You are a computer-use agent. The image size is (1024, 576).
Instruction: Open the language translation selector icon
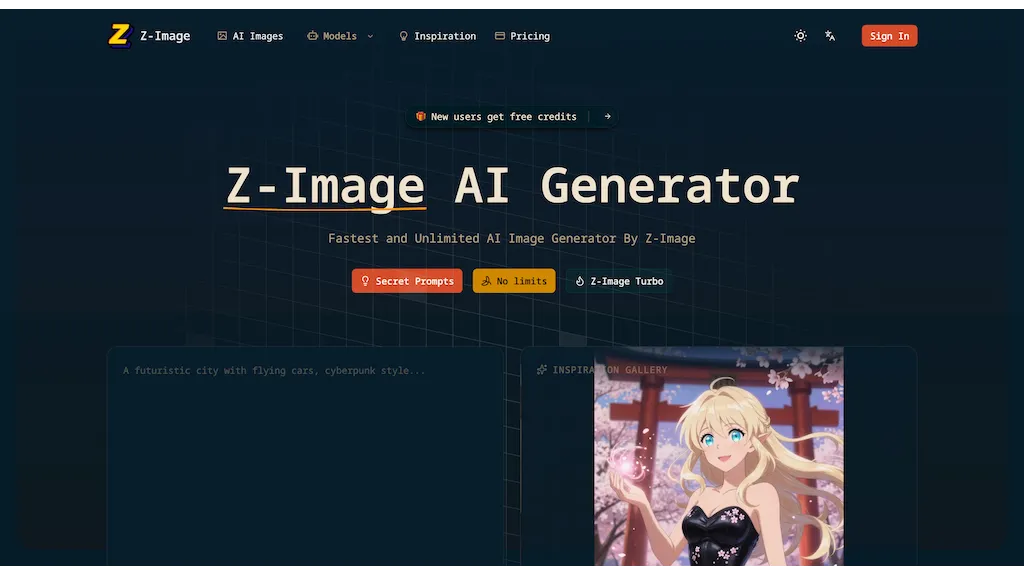830,36
